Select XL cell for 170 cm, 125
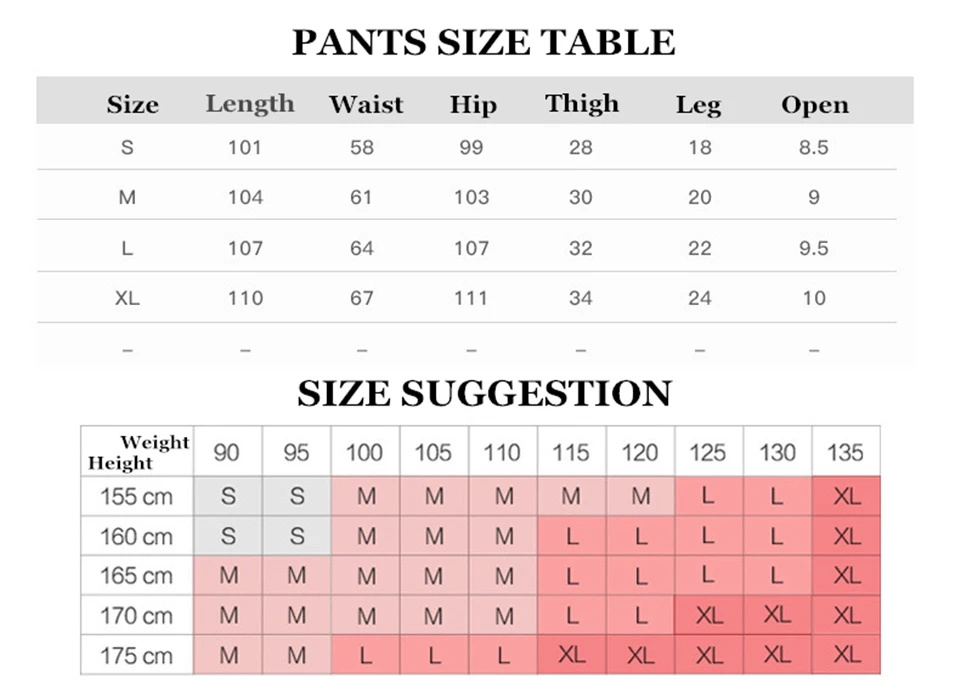960x690 pixels. point(709,615)
